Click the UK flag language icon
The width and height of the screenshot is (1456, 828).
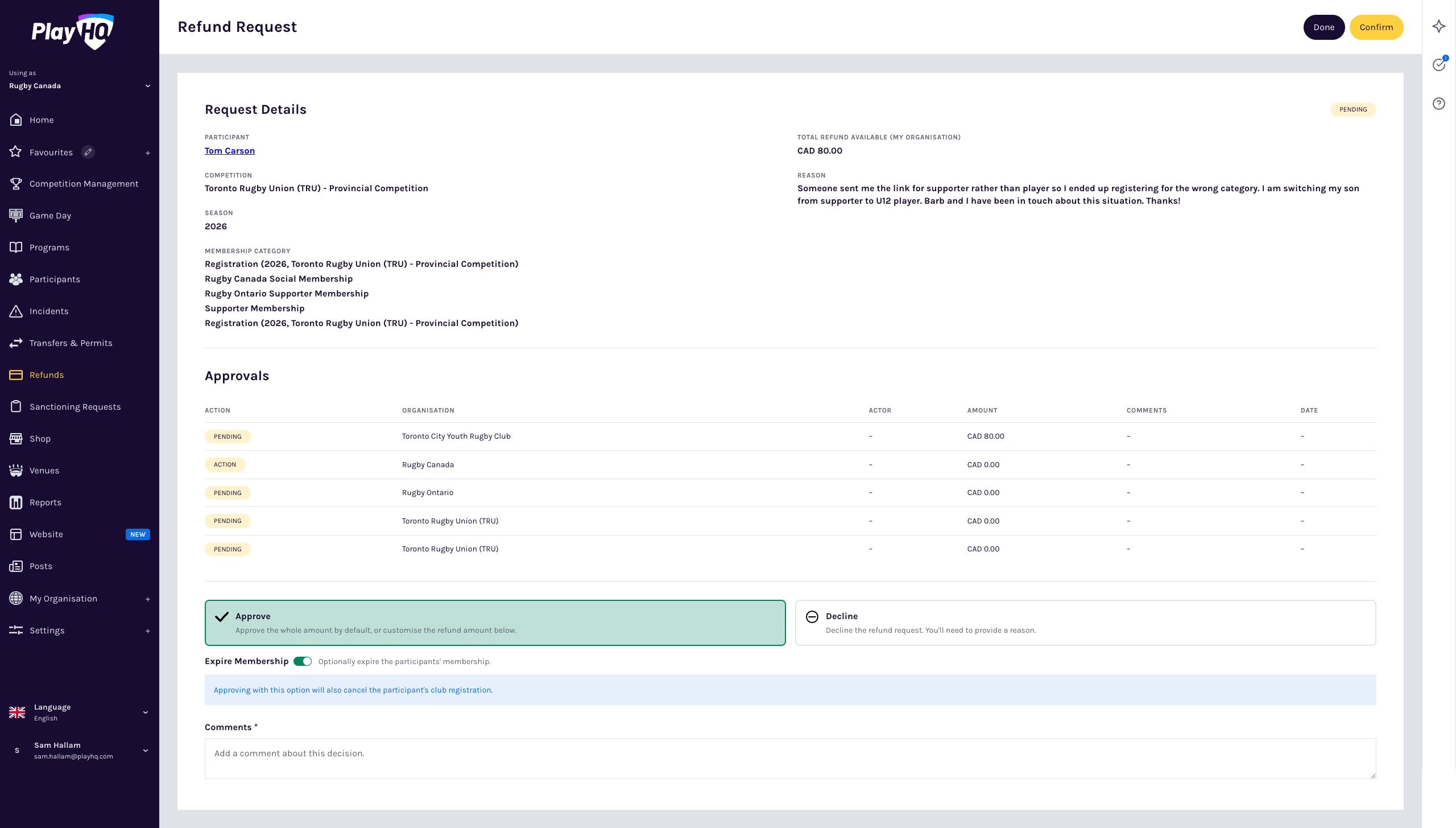click(17, 712)
